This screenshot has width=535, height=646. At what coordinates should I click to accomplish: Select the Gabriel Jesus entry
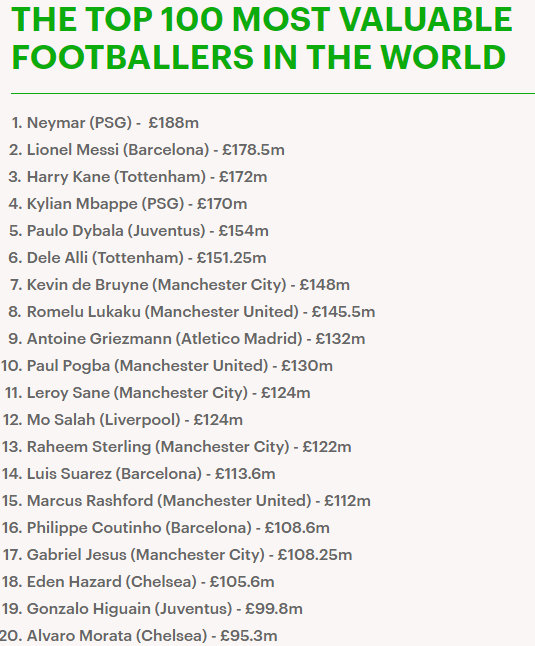(x=178, y=555)
